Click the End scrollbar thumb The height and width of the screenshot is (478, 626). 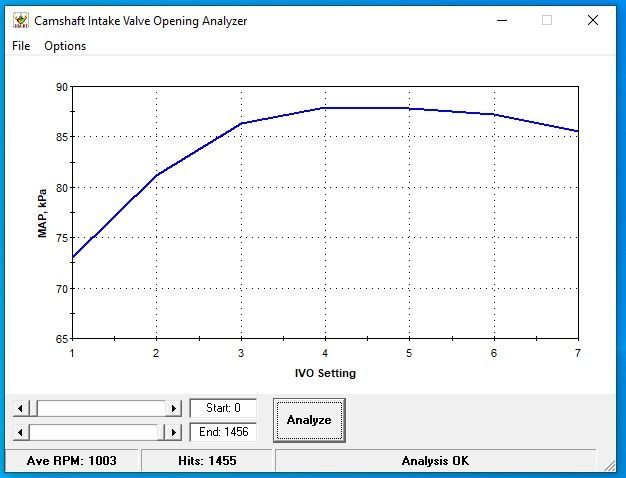click(160, 432)
